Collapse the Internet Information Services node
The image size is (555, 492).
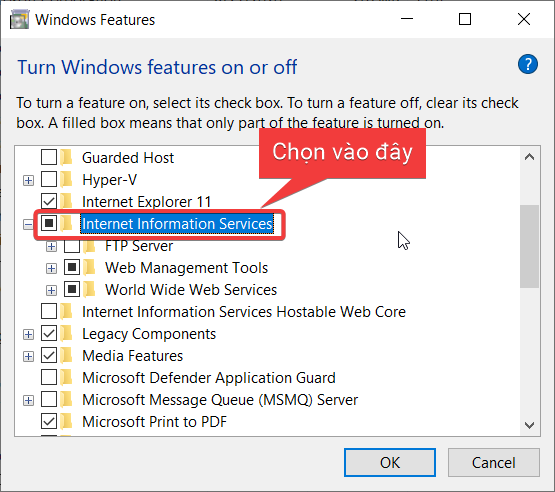pyautogui.click(x=28, y=224)
